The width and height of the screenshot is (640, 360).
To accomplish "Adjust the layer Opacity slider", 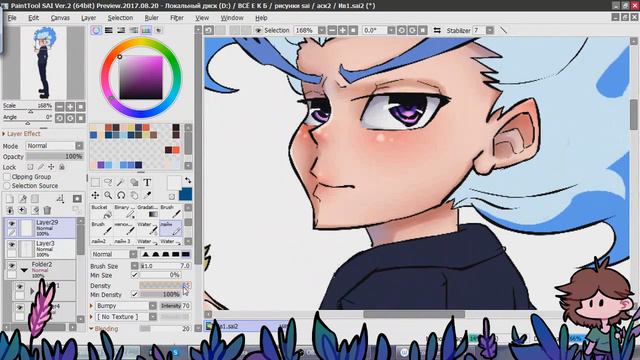I will pyautogui.click(x=55, y=156).
